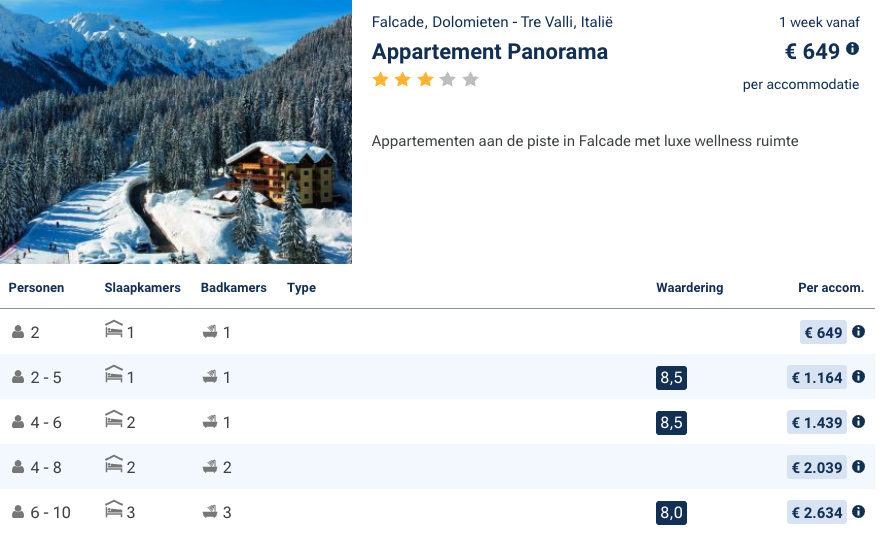Click info icon beside € 649 row price

click(858, 332)
